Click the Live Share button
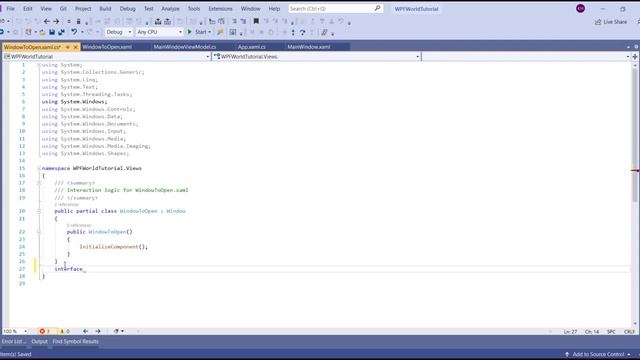This screenshot has width=640, height=360. coord(611,22)
